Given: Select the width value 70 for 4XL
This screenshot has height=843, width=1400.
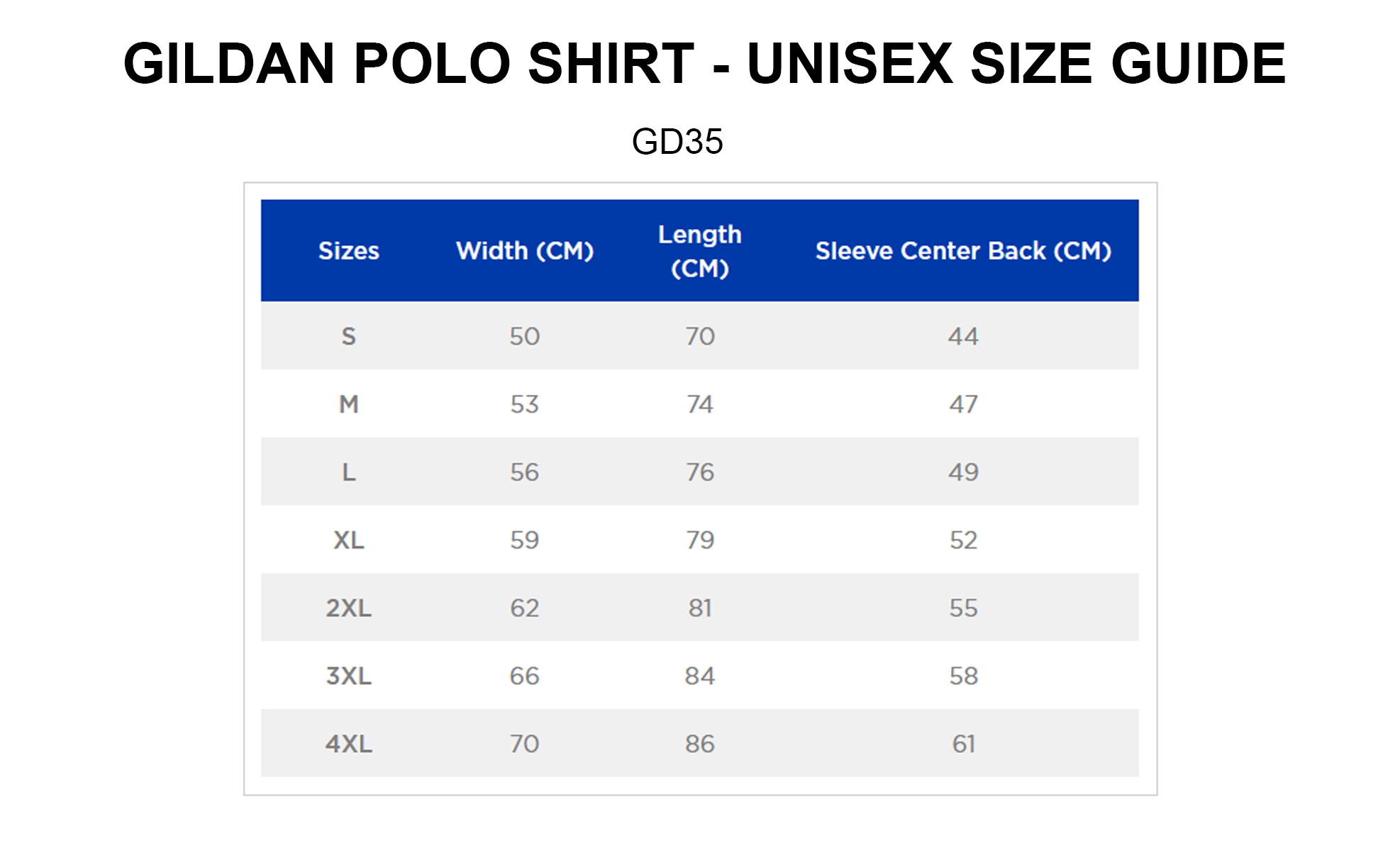Looking at the screenshot, I should 525,744.
